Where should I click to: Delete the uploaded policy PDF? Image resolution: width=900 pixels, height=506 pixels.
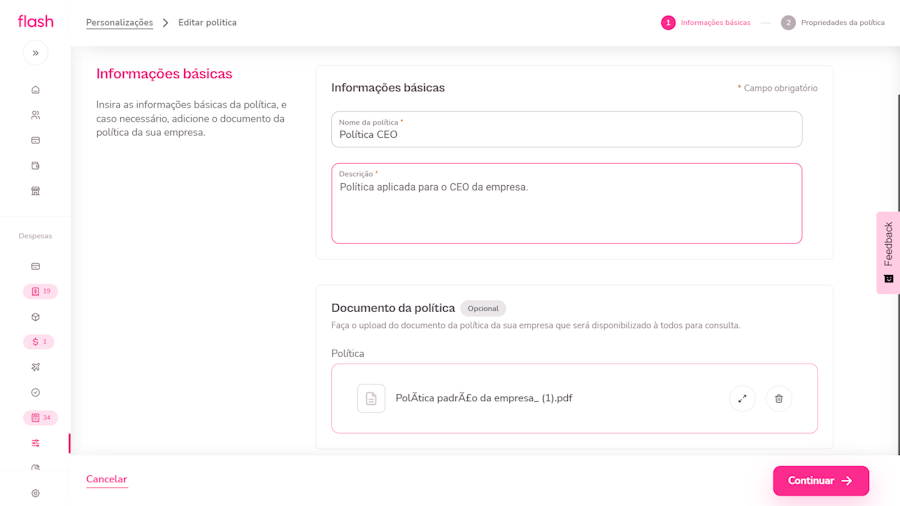(779, 398)
